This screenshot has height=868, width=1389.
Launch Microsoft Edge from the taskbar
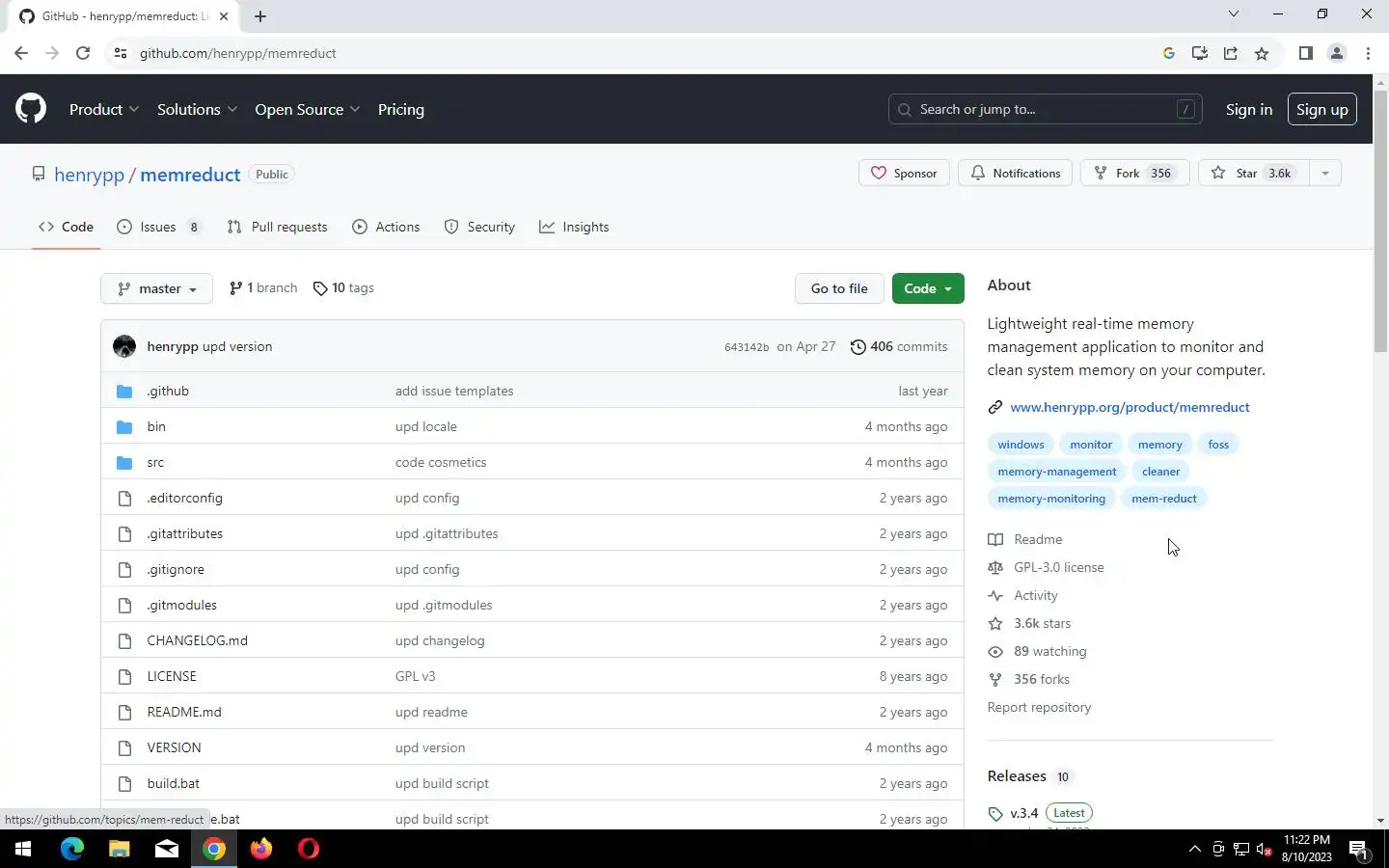72,849
